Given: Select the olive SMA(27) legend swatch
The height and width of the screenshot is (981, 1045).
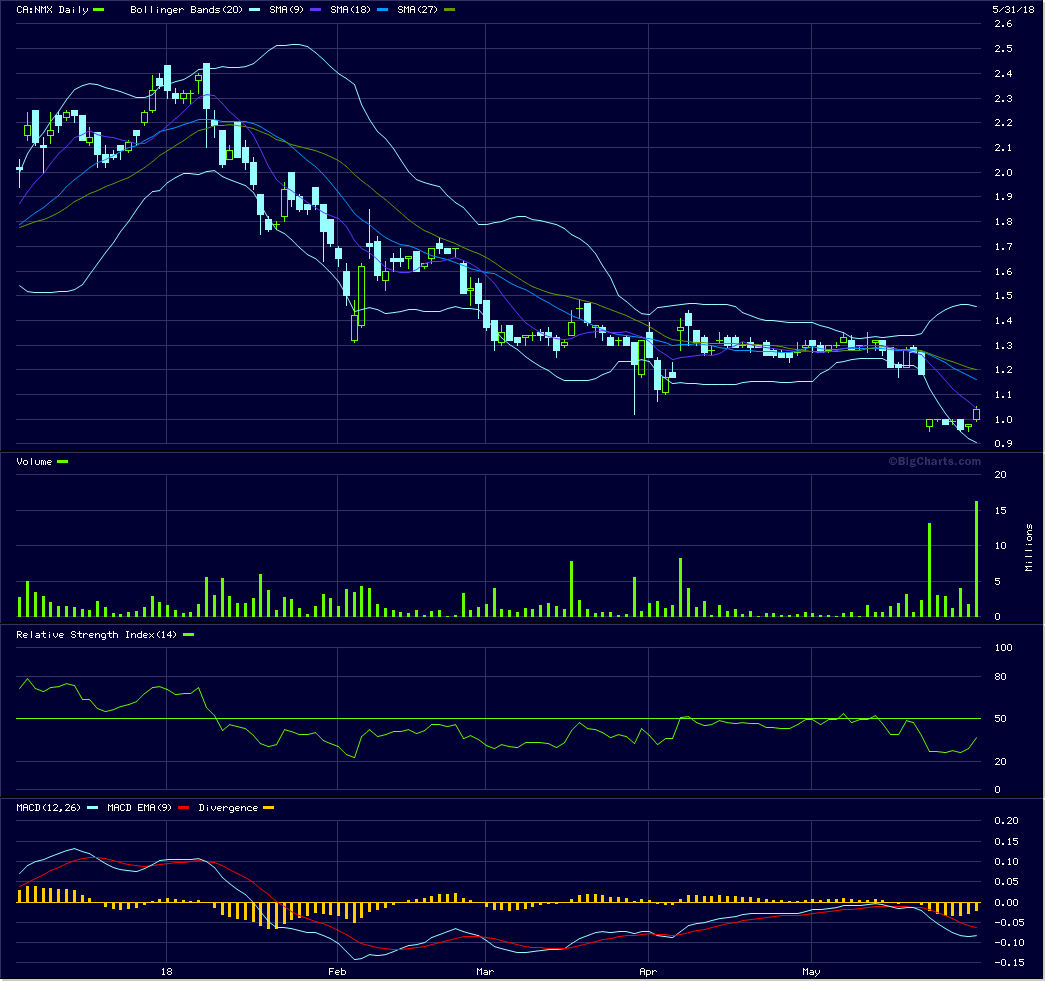Looking at the screenshot, I should point(449,10).
